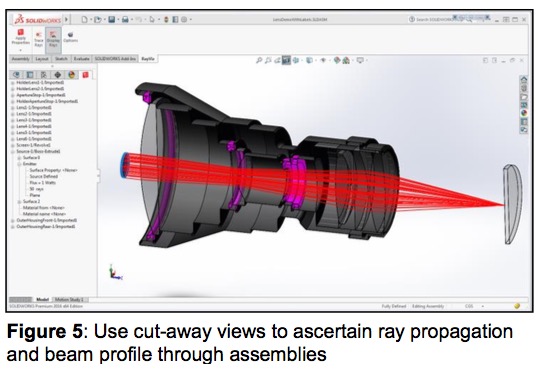Screen dimensions: 540x372
Task: Switch to the Evaluate tab
Action: coord(82,59)
